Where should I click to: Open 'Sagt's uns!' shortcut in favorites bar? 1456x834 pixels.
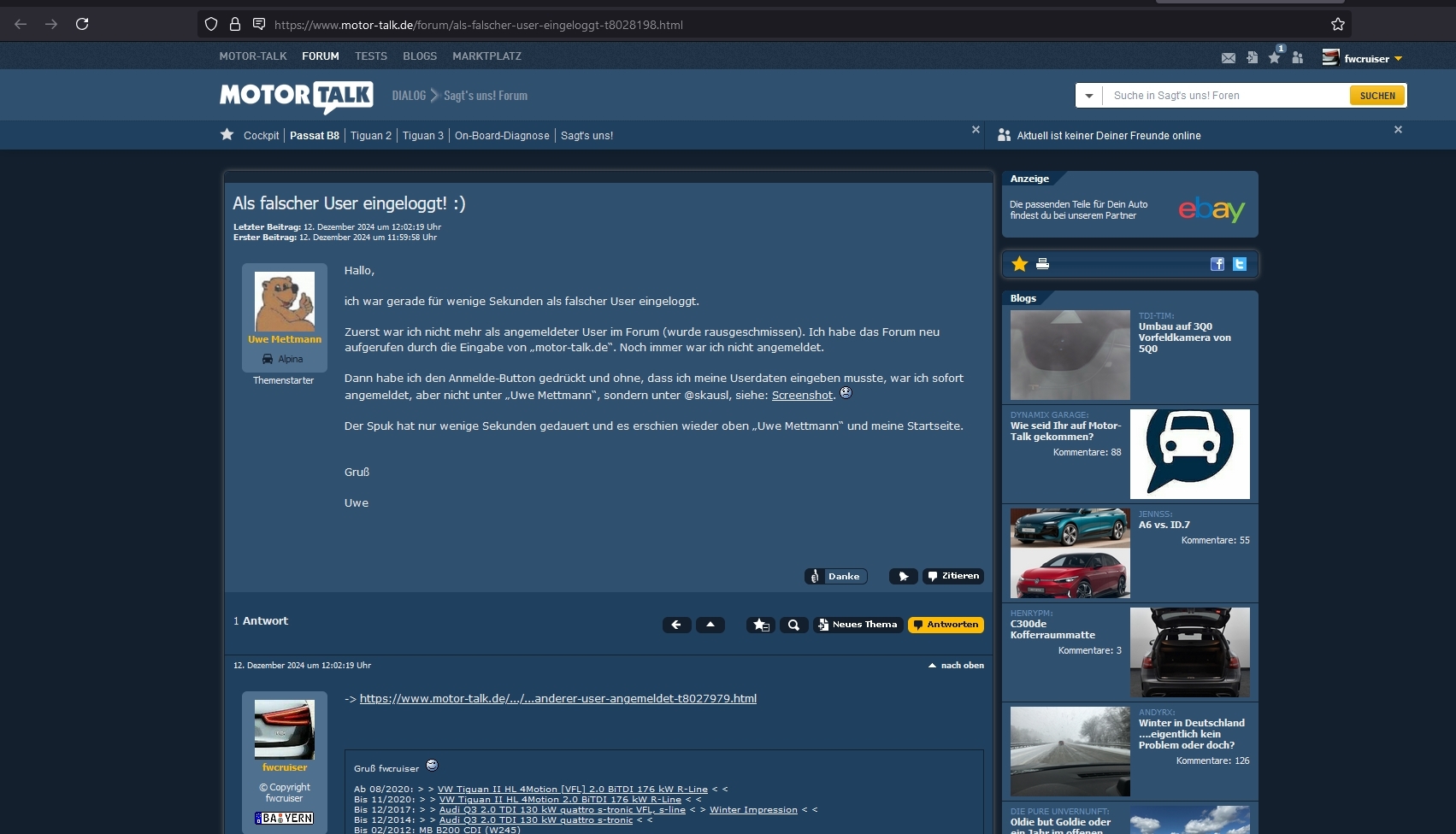587,136
